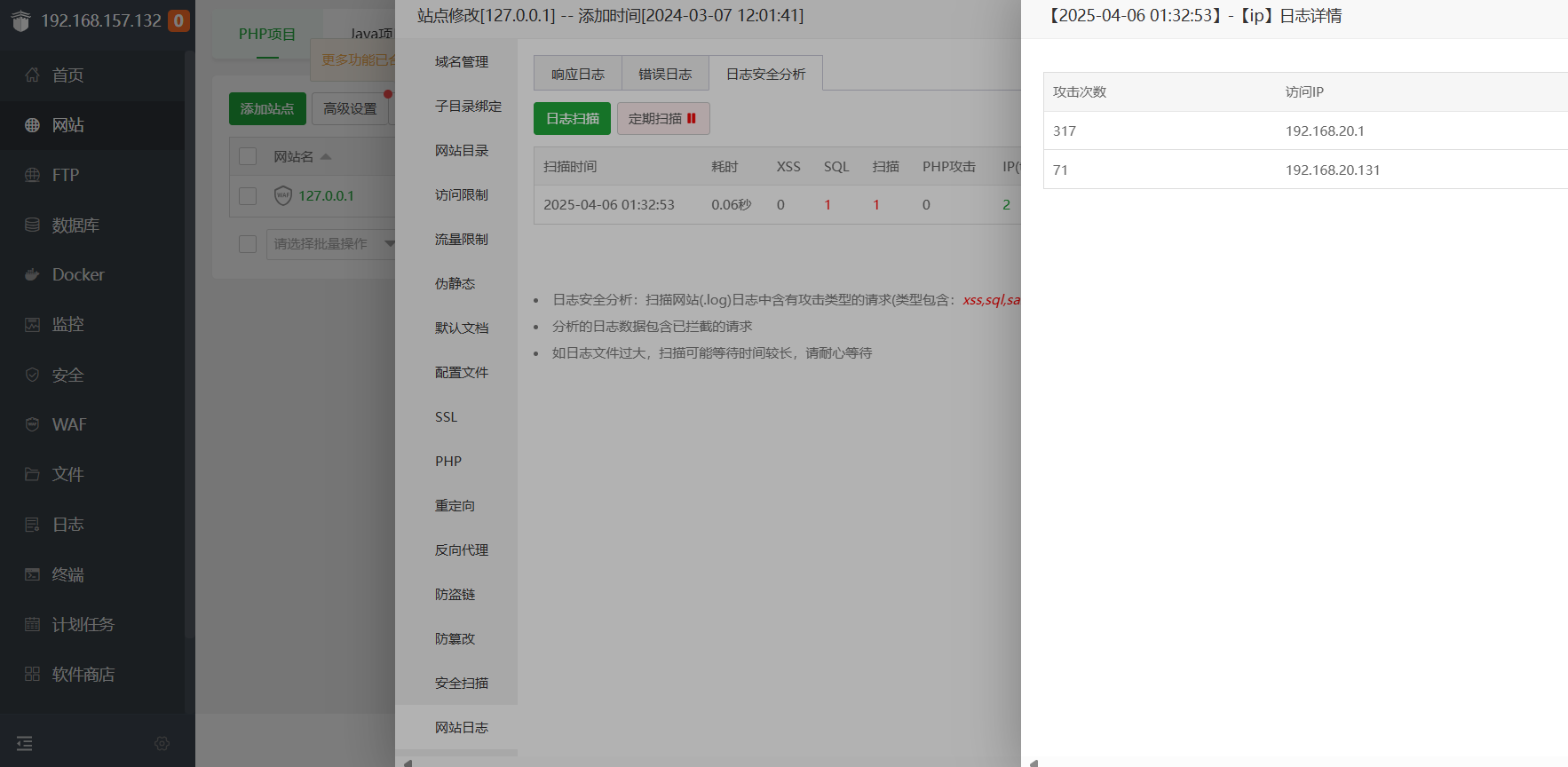Screen dimensions: 1568x767
Task: Click the WAF shield icon next to 127.0.0.1
Action: [x=283, y=195]
